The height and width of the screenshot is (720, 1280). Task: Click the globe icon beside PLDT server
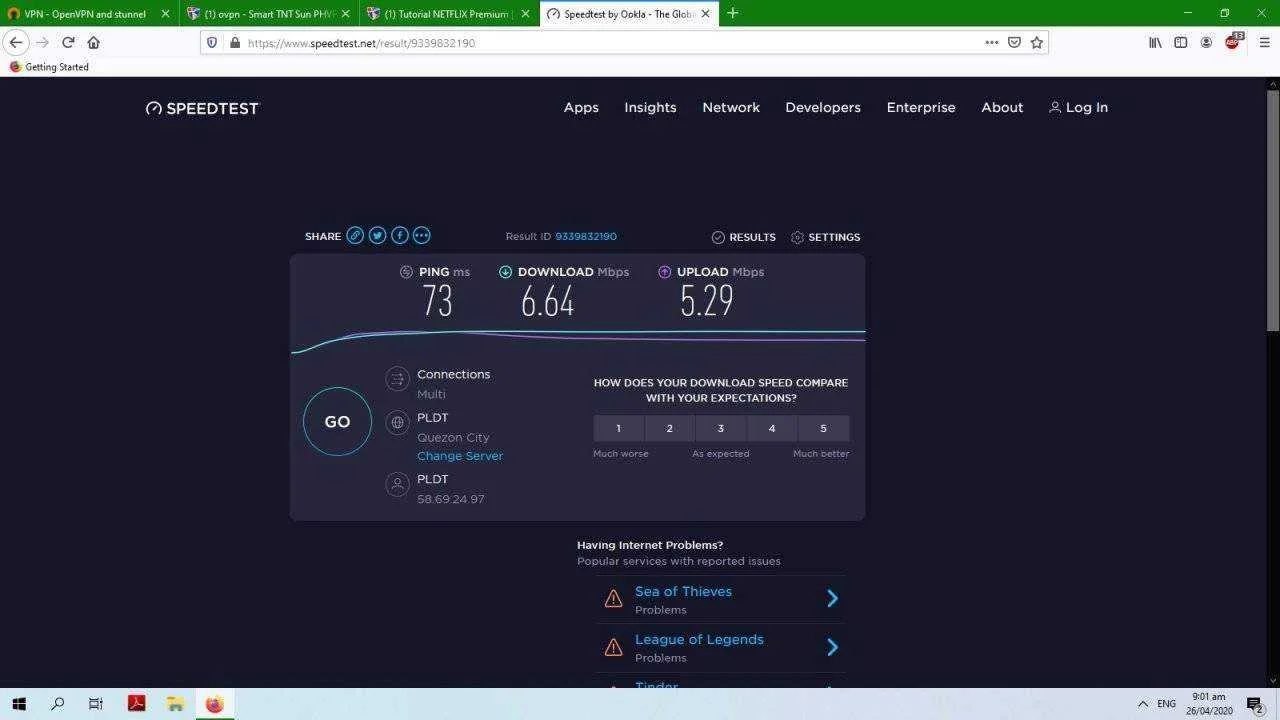tap(398, 423)
